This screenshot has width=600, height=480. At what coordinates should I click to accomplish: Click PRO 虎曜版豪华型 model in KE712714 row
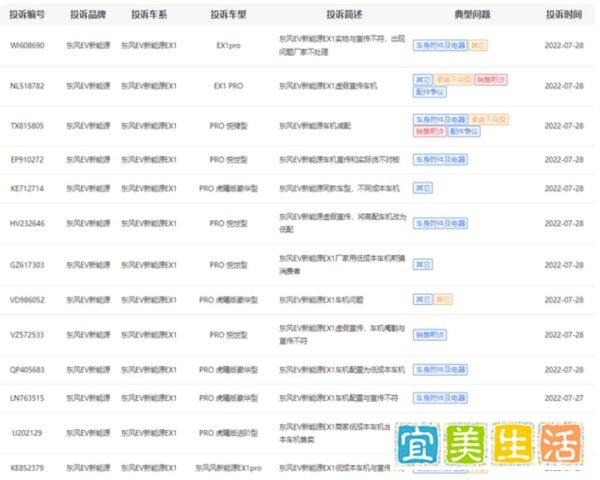pos(228,188)
